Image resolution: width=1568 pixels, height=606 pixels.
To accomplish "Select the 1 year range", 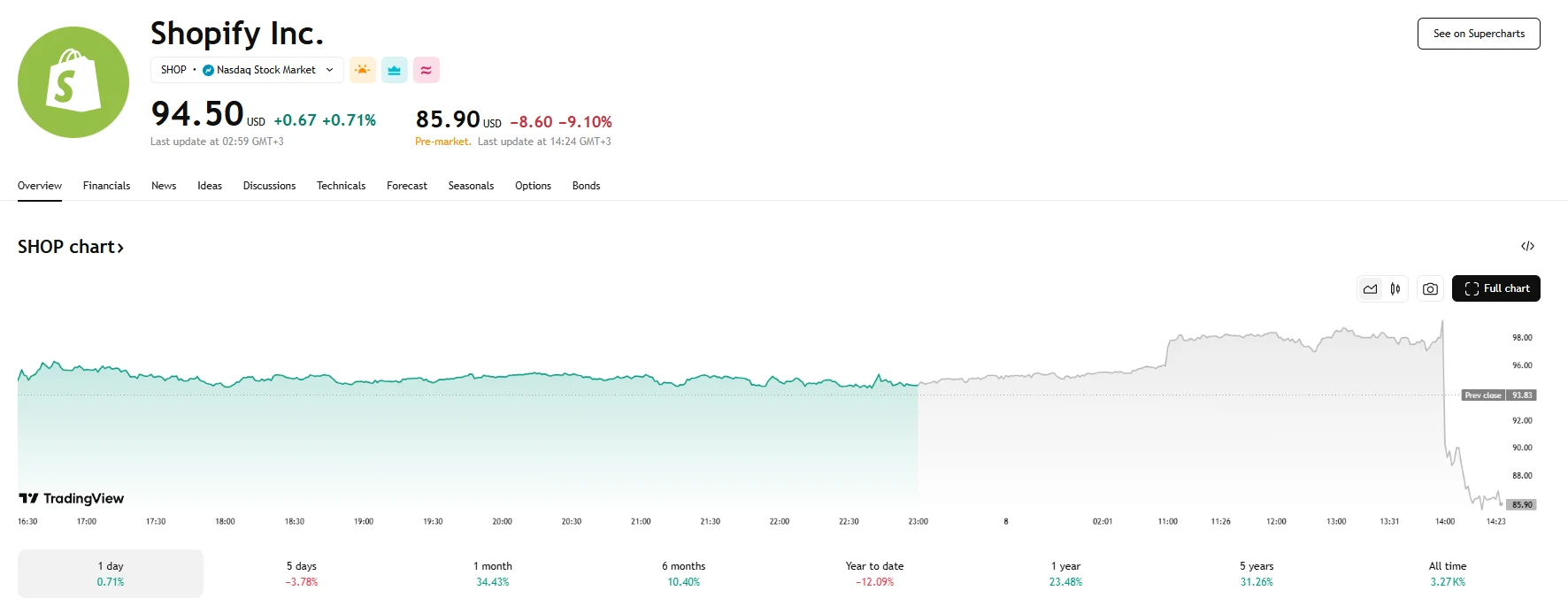I will click(1065, 573).
